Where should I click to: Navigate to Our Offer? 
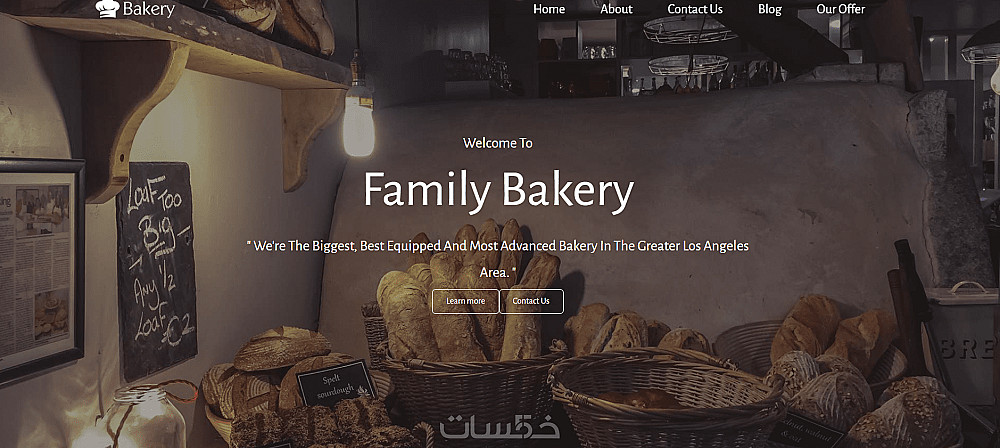pos(841,9)
